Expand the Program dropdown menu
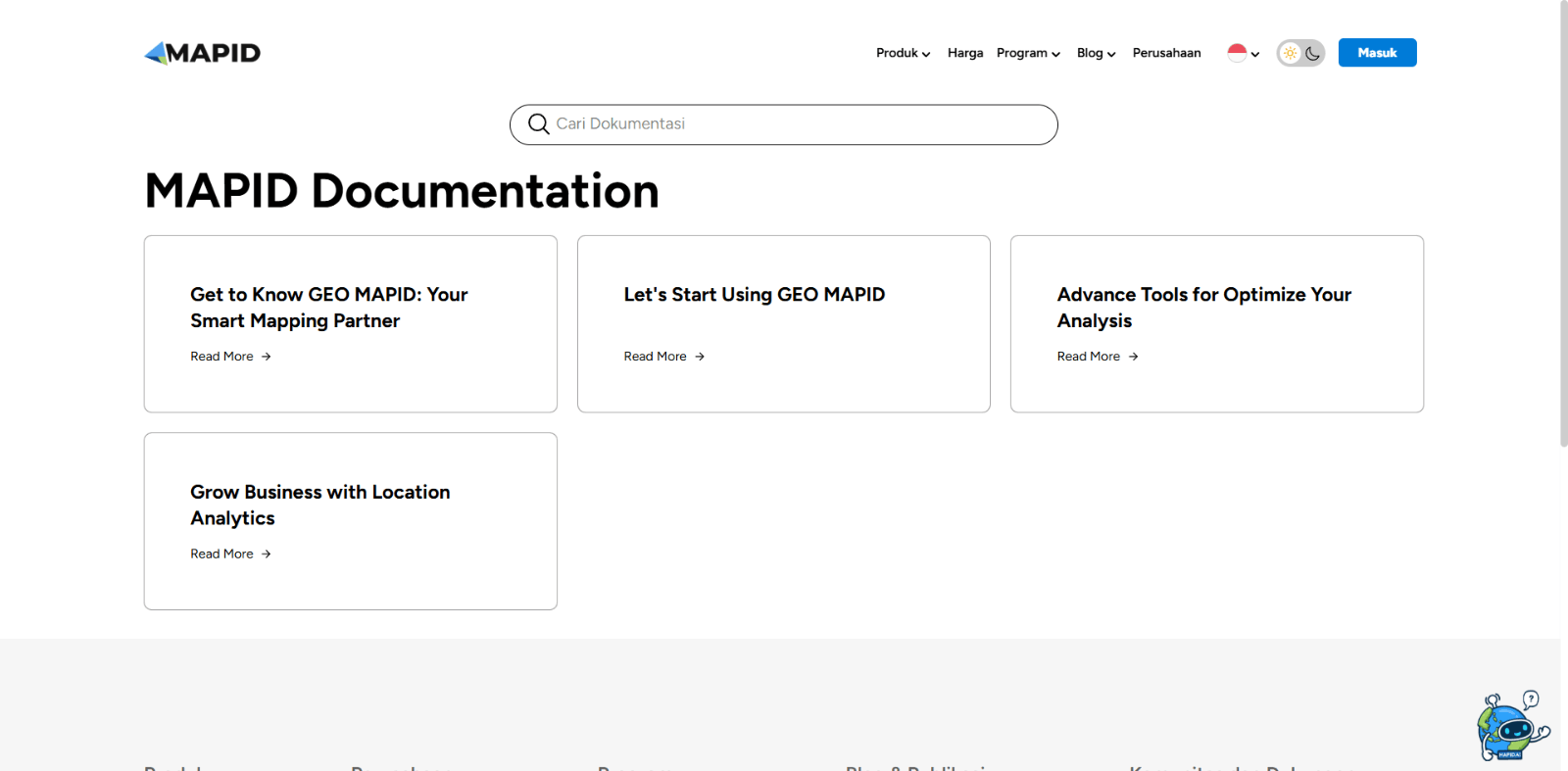 (x=1028, y=53)
